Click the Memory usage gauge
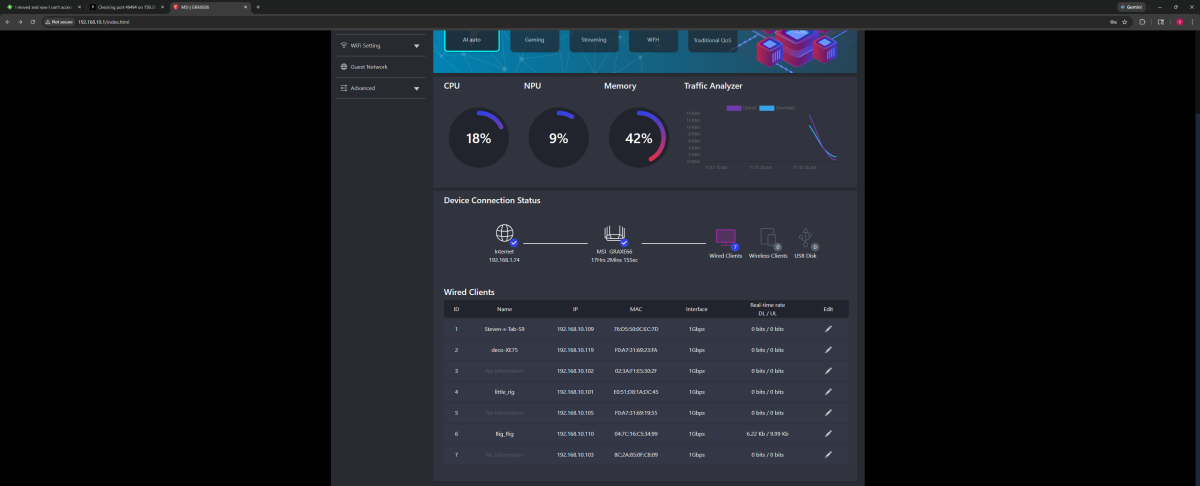 click(638, 139)
